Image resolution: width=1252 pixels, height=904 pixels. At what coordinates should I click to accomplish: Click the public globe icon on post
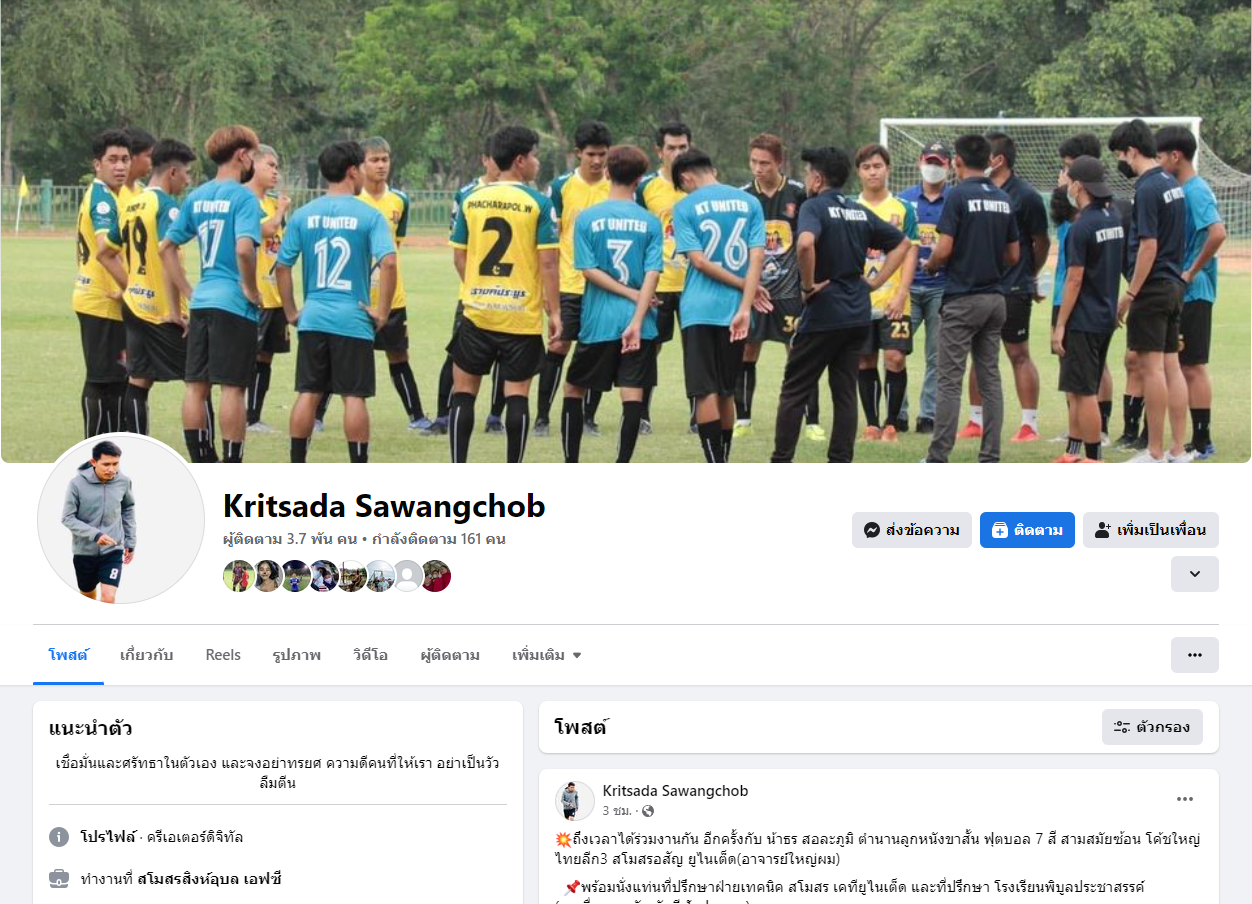pos(648,811)
